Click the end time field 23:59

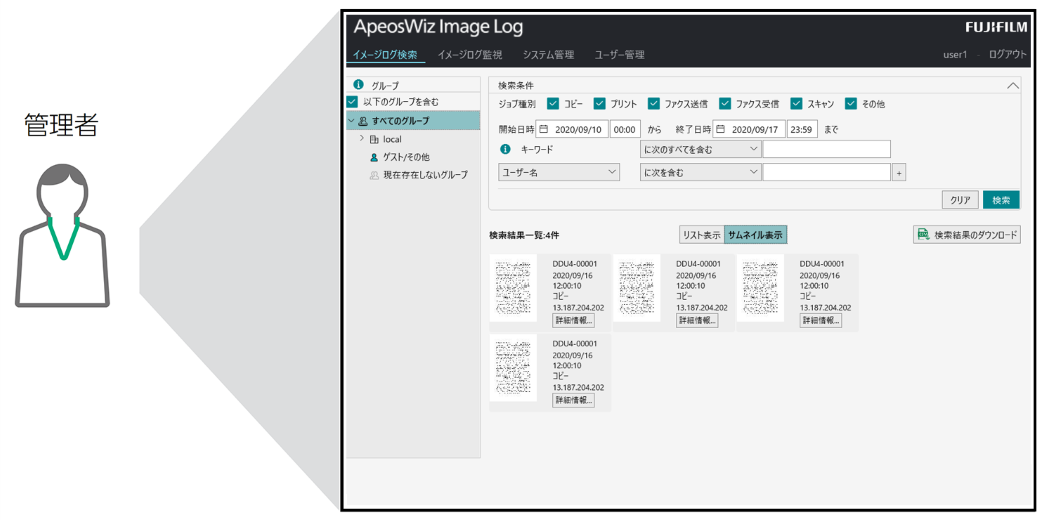coord(802,129)
